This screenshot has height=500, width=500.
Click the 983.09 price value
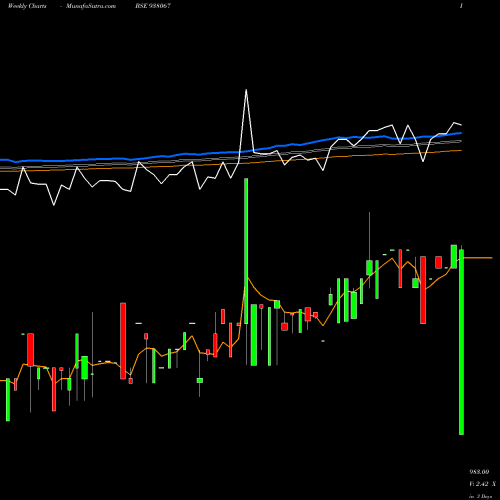(479, 472)
